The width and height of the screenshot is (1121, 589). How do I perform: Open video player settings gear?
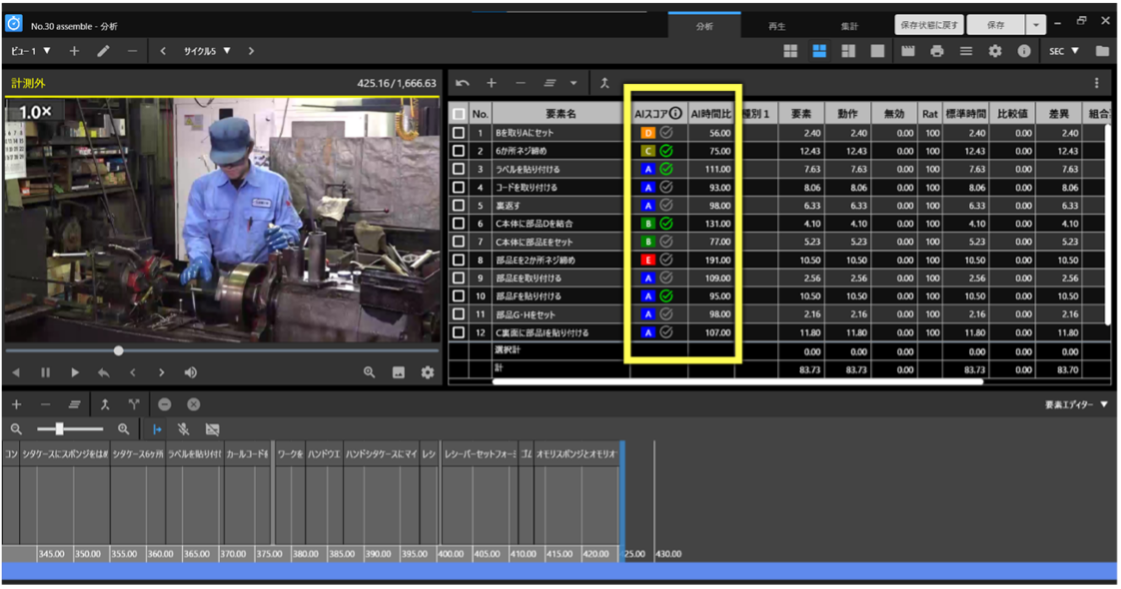click(x=428, y=373)
